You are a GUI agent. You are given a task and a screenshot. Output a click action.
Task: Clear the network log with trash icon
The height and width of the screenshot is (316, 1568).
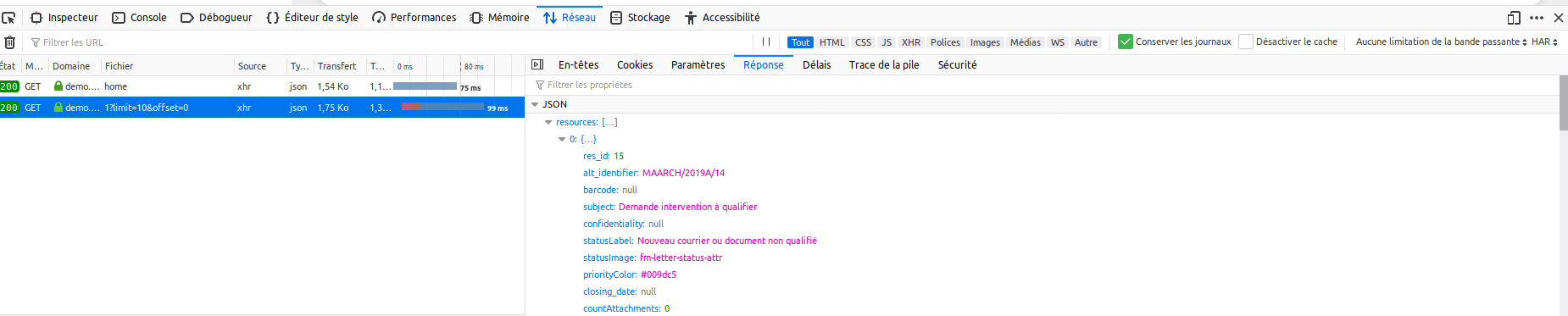click(x=9, y=42)
